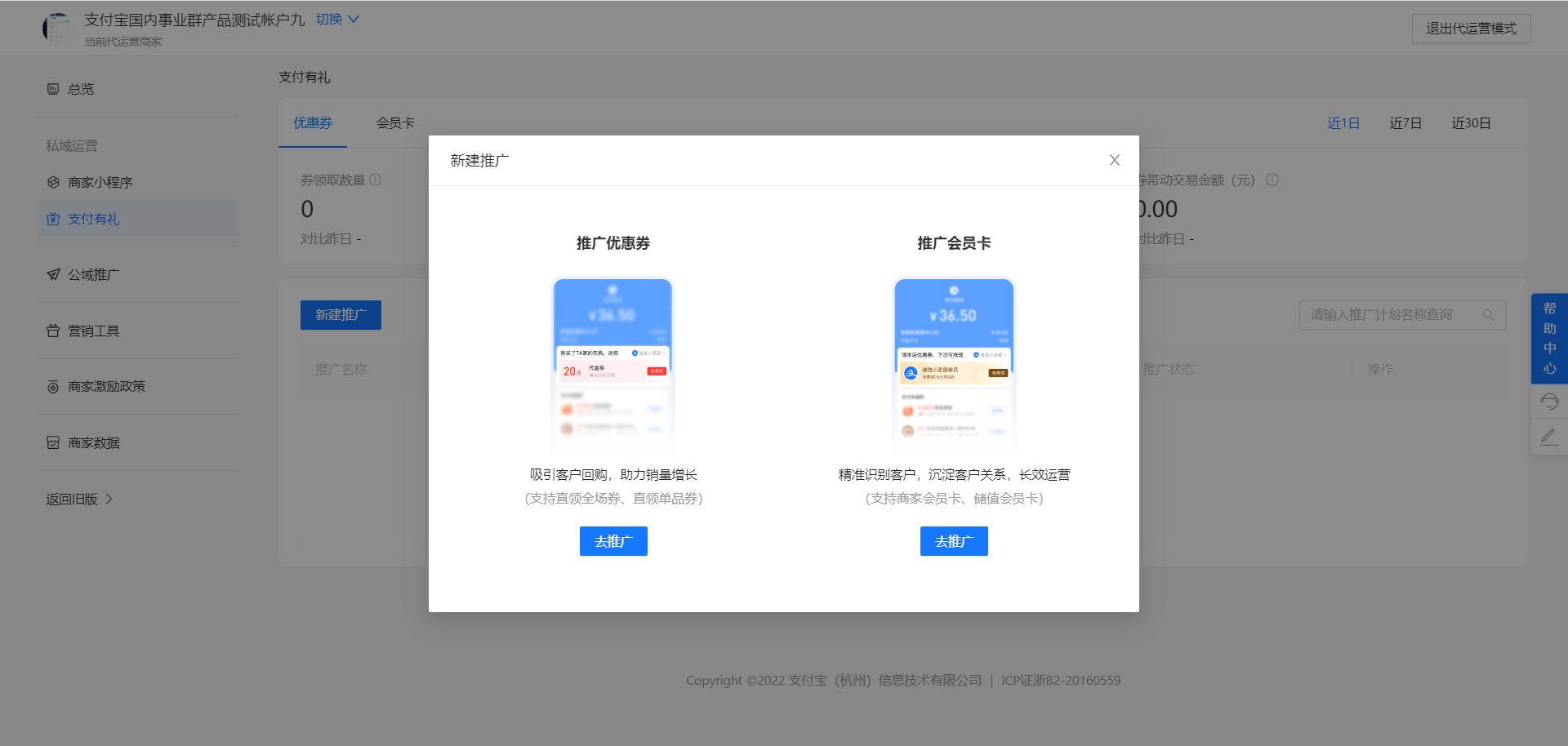
Task: Click the 新建推广 button behind the dialog
Action: (341, 315)
